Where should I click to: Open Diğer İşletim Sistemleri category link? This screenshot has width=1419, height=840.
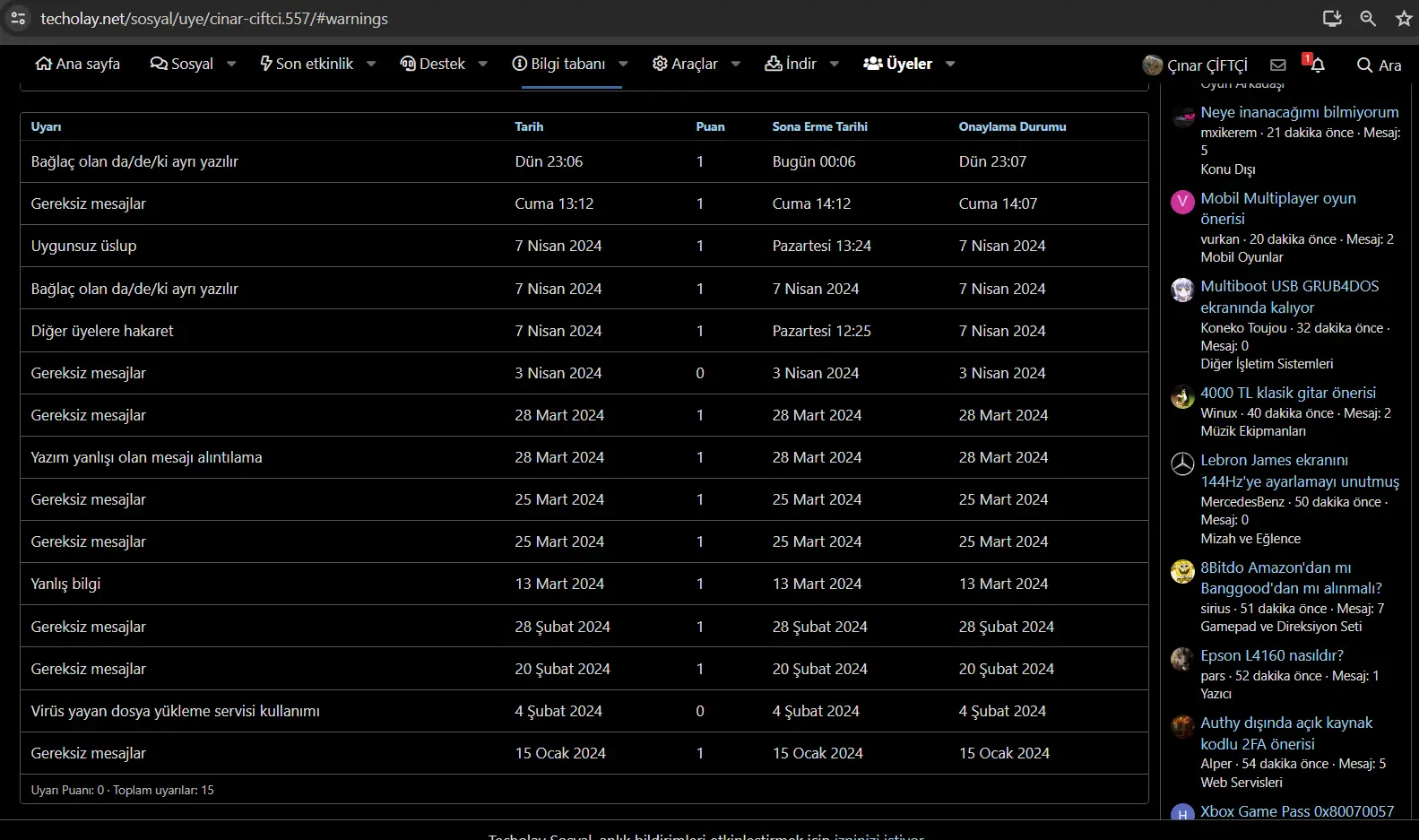click(1267, 364)
